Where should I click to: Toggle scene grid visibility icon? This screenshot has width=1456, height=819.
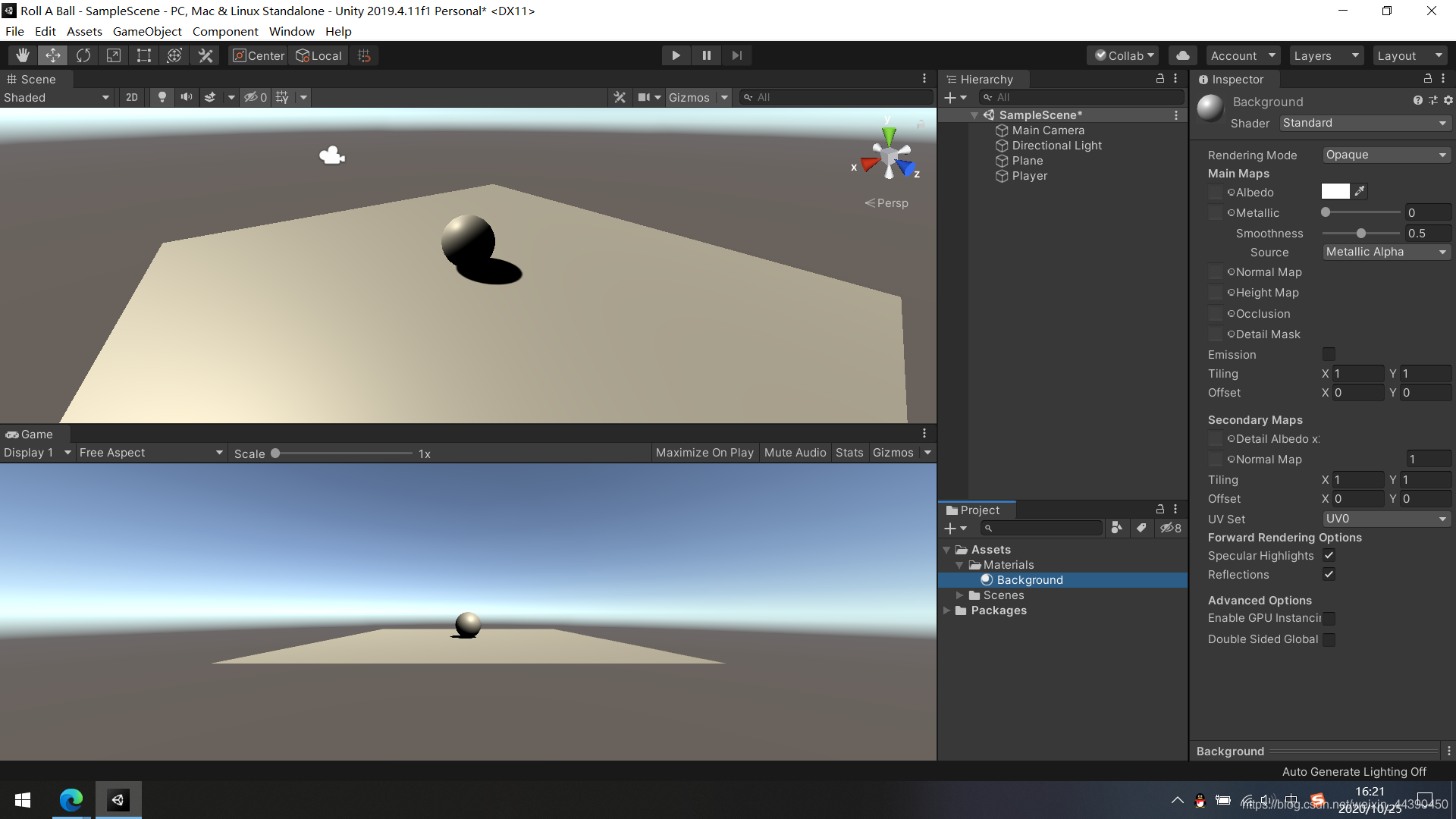[x=282, y=97]
